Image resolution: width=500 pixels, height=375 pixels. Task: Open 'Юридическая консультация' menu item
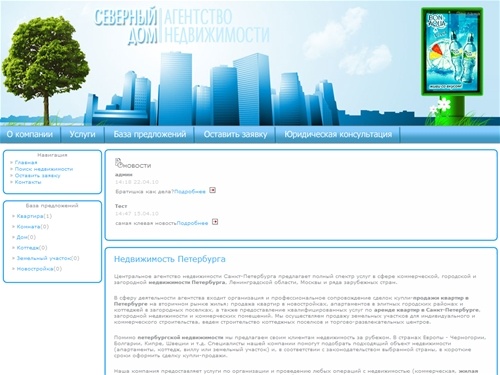tap(338, 134)
